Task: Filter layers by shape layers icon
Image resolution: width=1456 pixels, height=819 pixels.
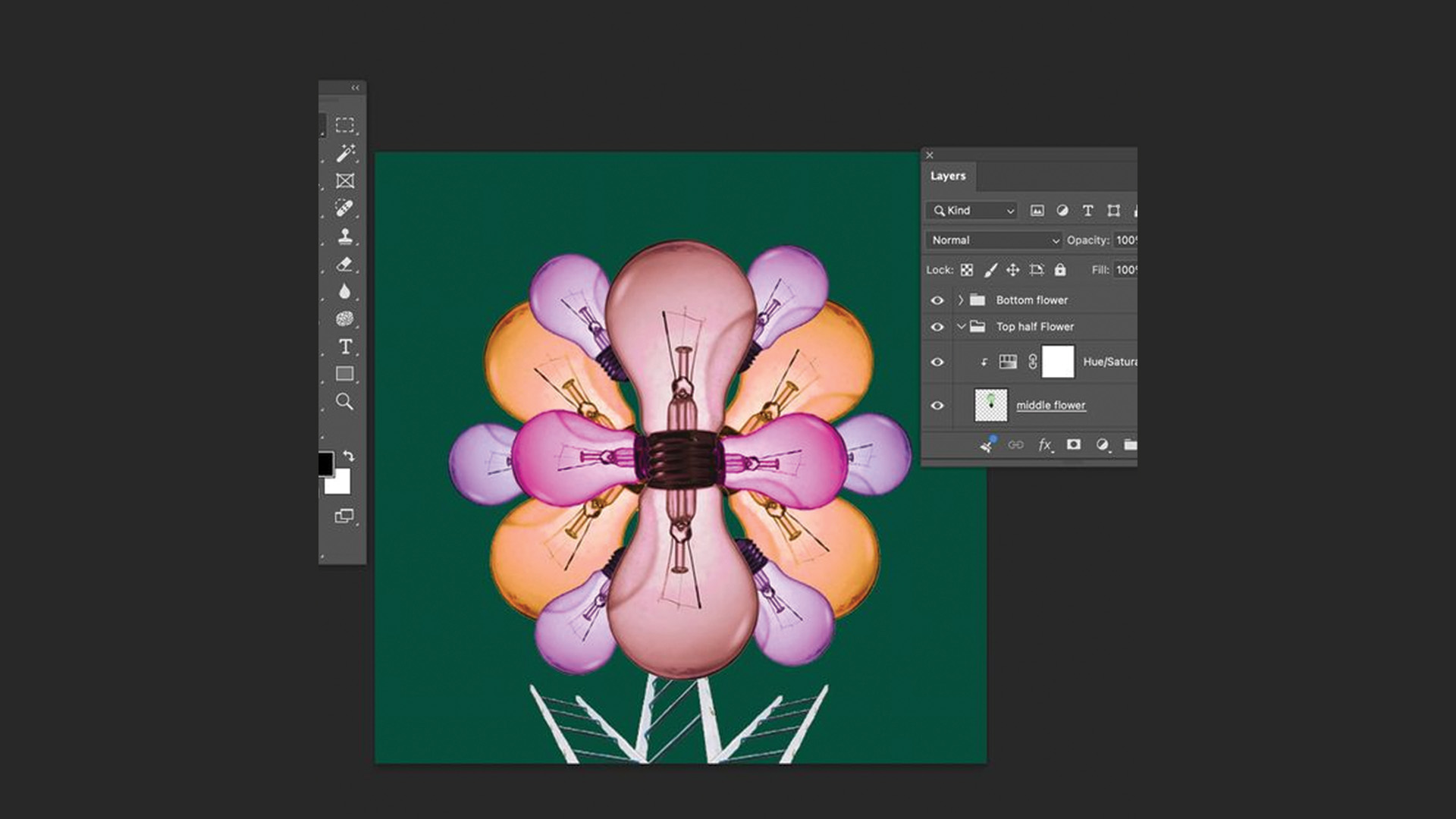Action: [1113, 211]
